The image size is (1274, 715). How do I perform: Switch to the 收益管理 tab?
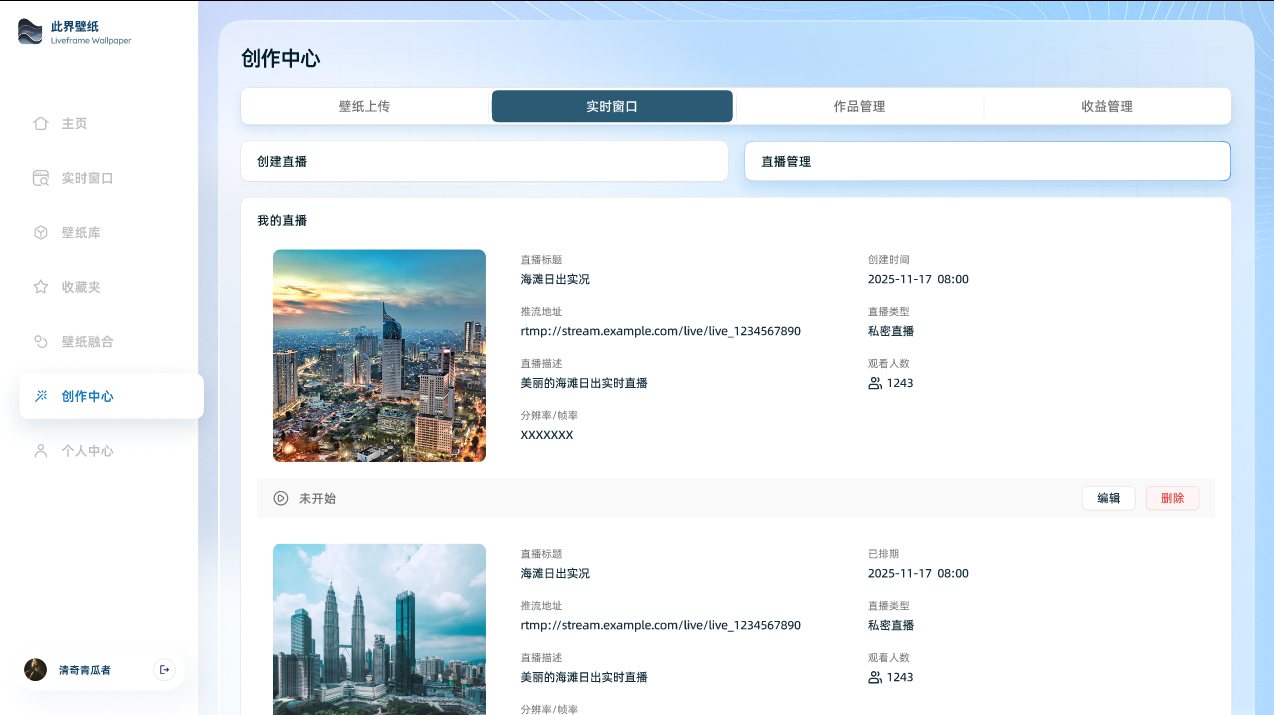[1106, 106]
